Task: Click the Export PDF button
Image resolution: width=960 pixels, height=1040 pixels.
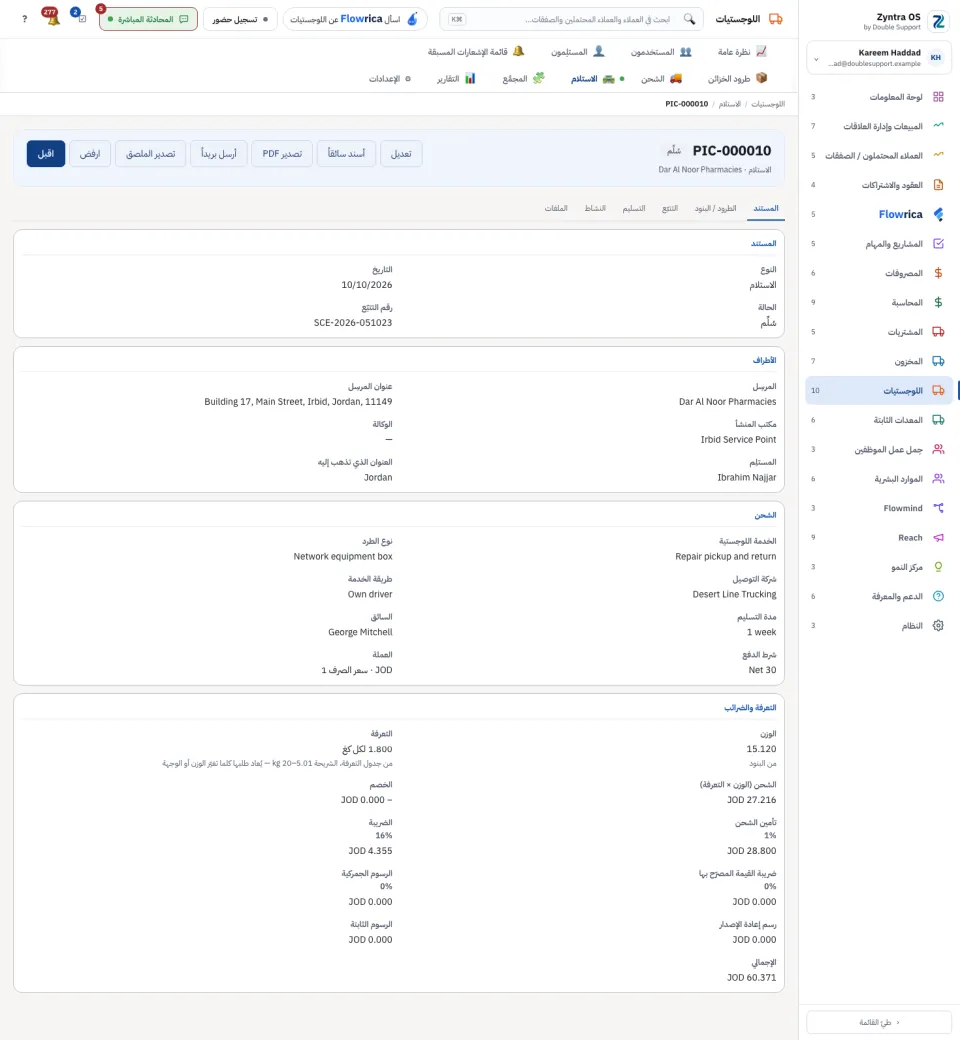Action: (x=282, y=154)
